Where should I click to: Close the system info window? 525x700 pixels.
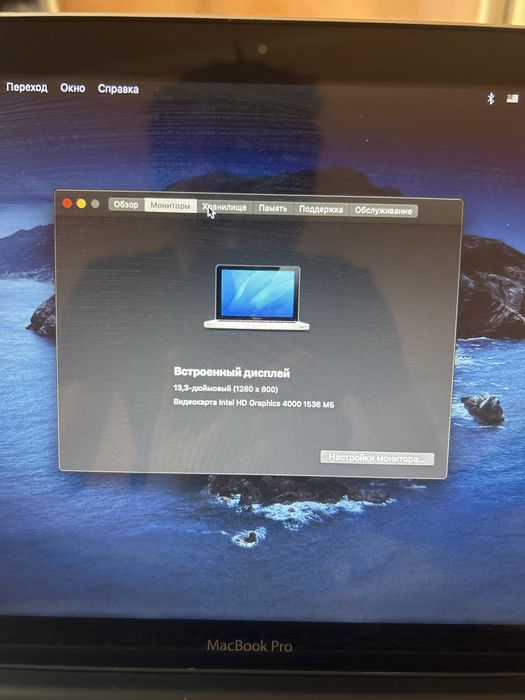pyautogui.click(x=67, y=203)
